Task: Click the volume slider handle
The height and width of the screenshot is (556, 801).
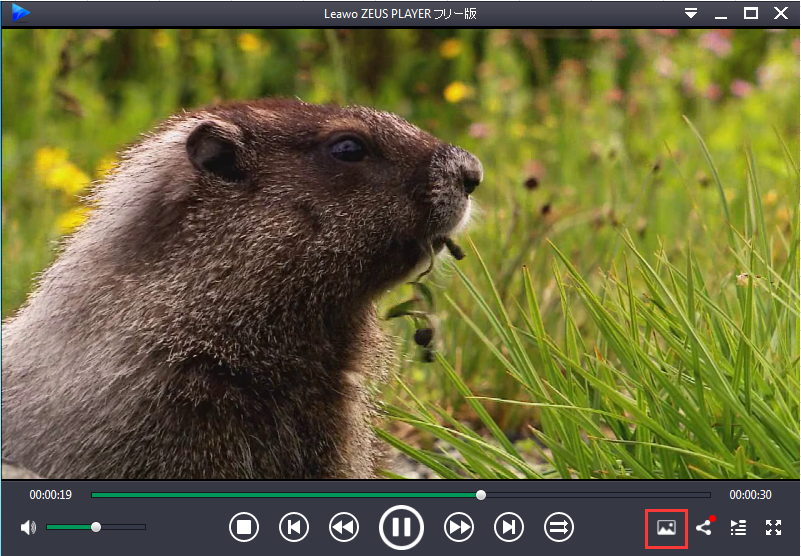Action: [x=96, y=527]
